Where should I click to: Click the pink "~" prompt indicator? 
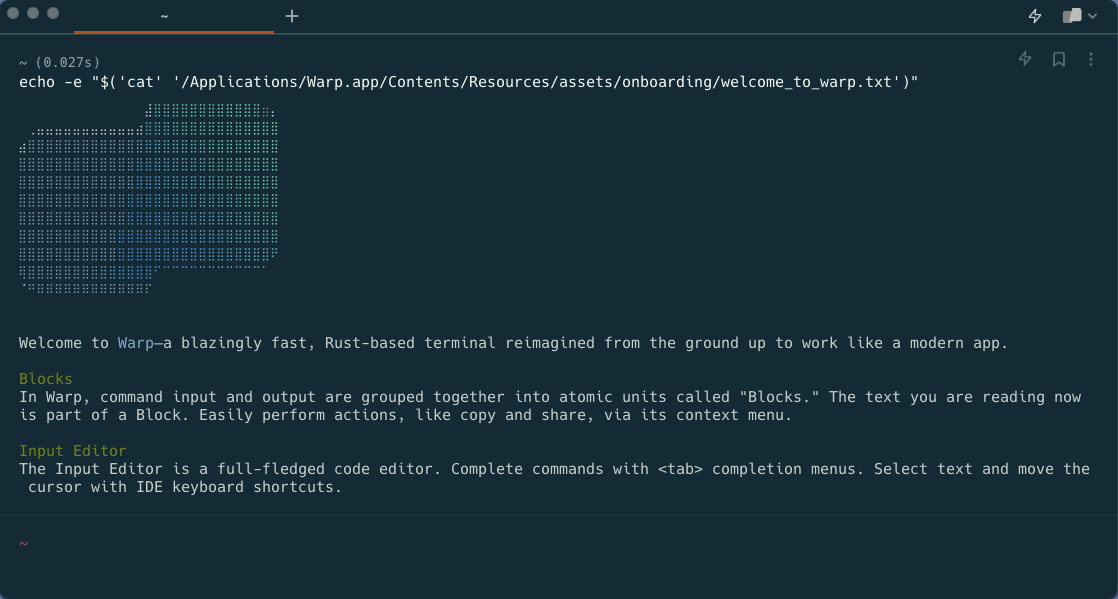point(23,544)
